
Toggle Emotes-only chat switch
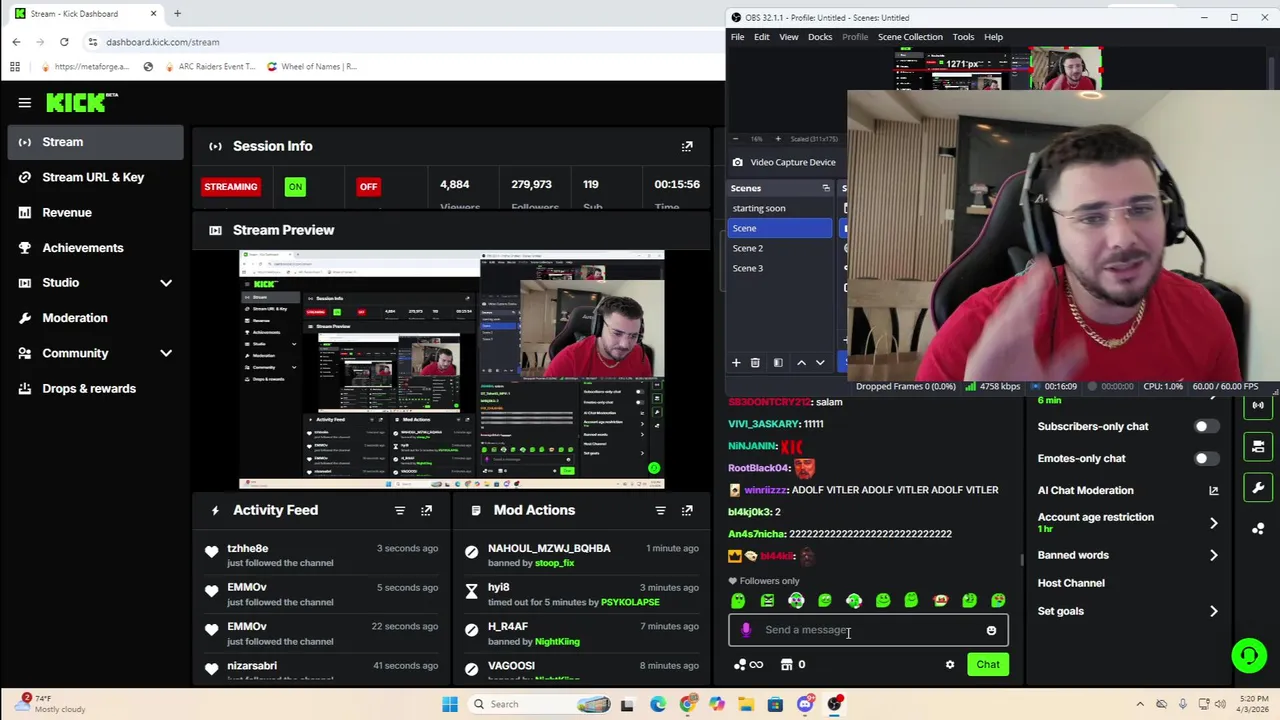click(x=1207, y=458)
